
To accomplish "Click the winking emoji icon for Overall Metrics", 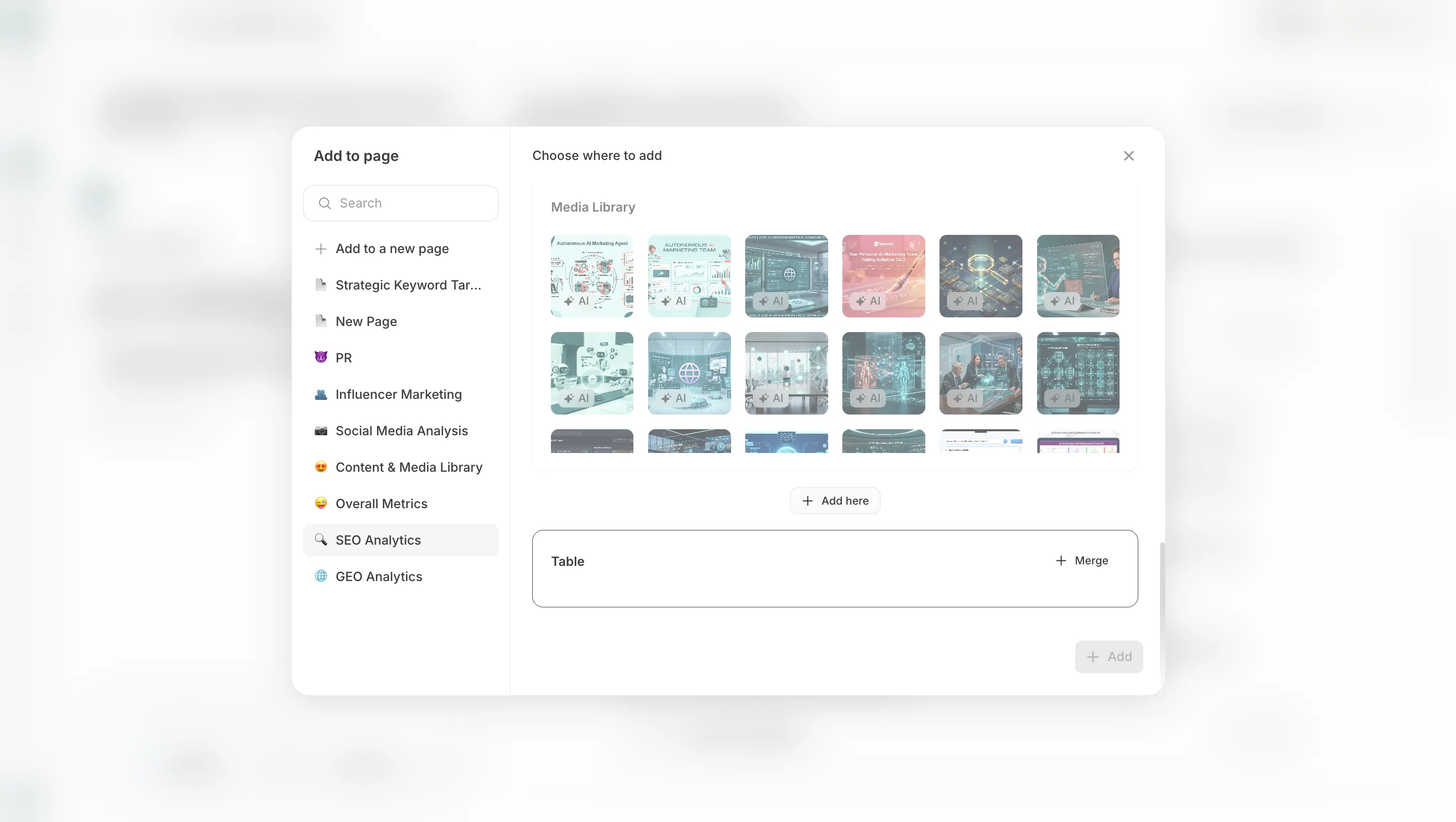I will click(320, 503).
